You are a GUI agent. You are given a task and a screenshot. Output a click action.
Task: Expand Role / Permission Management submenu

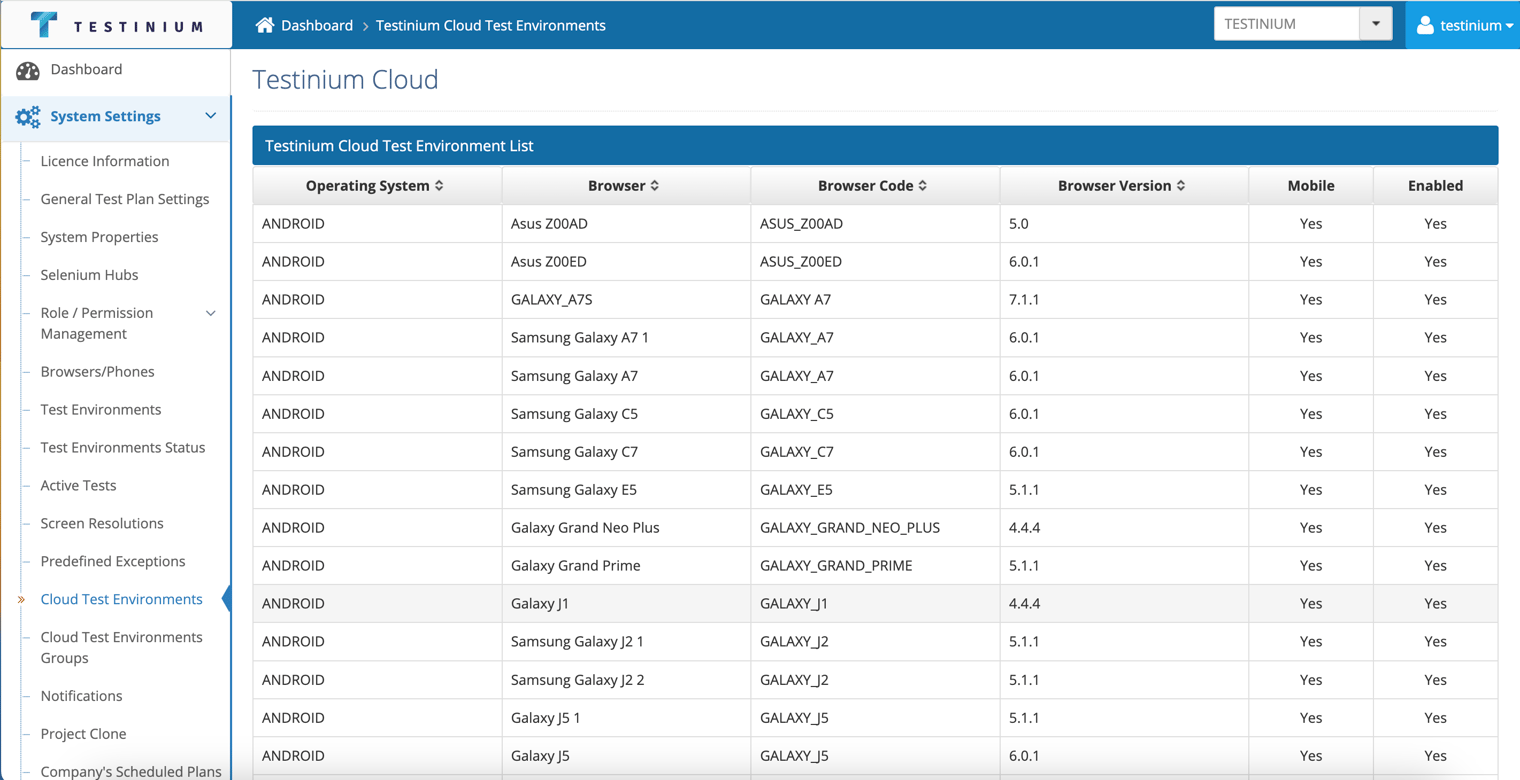tap(211, 313)
